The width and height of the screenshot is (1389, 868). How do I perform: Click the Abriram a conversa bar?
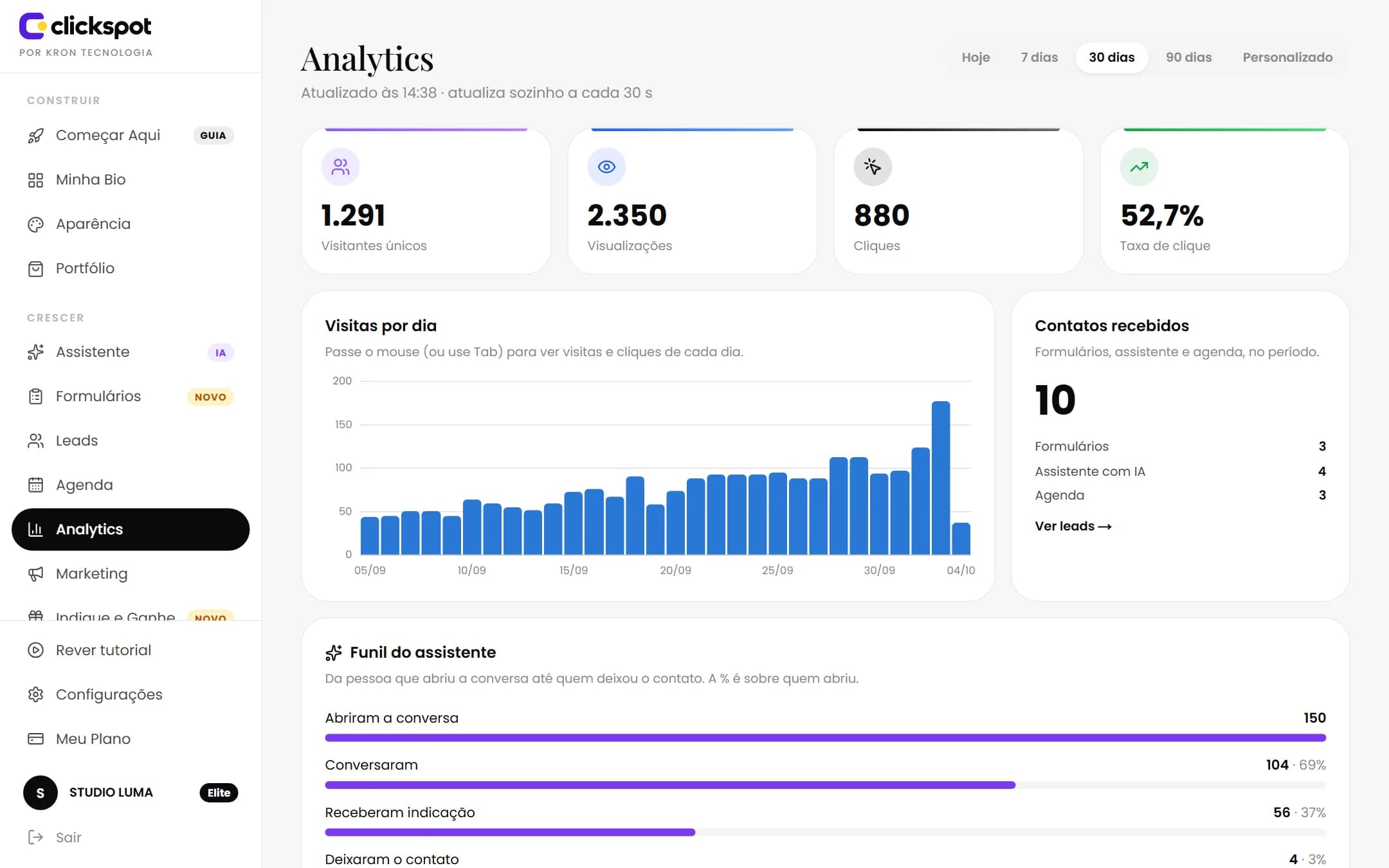826,738
